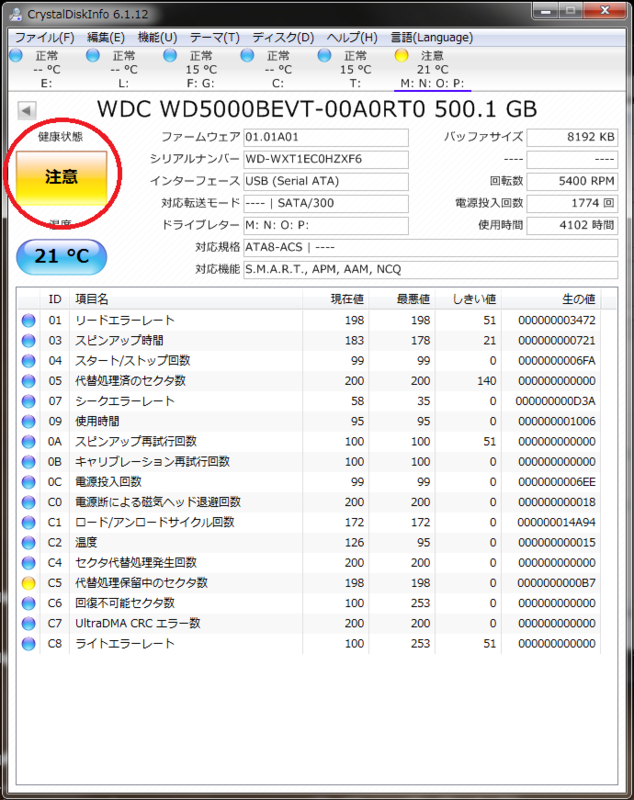This screenshot has height=800, width=634.
Task: Select the L: drive status icon
Action: click(x=93, y=55)
